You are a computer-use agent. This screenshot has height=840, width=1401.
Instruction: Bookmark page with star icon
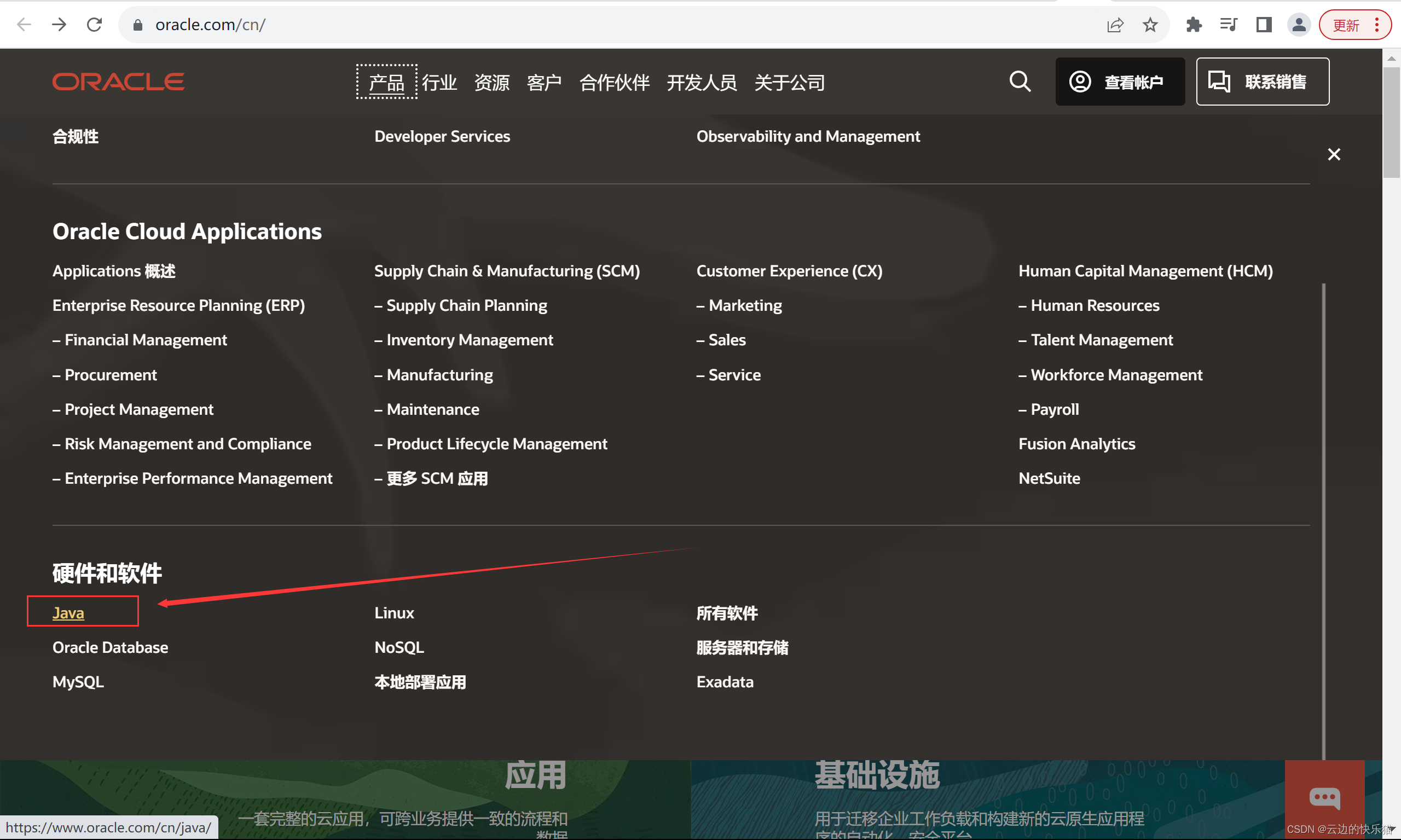(x=1150, y=25)
